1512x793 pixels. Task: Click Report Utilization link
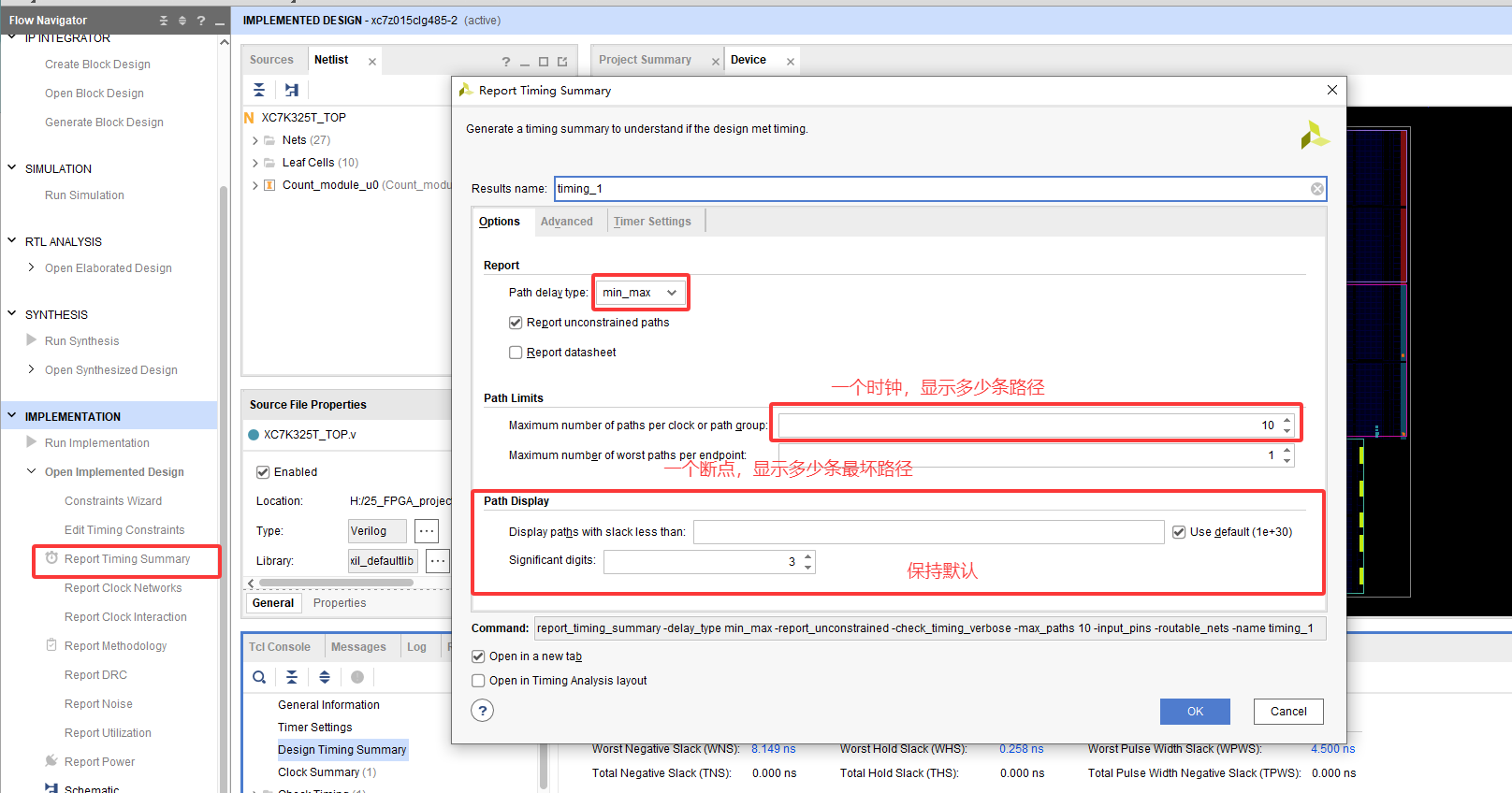108,733
